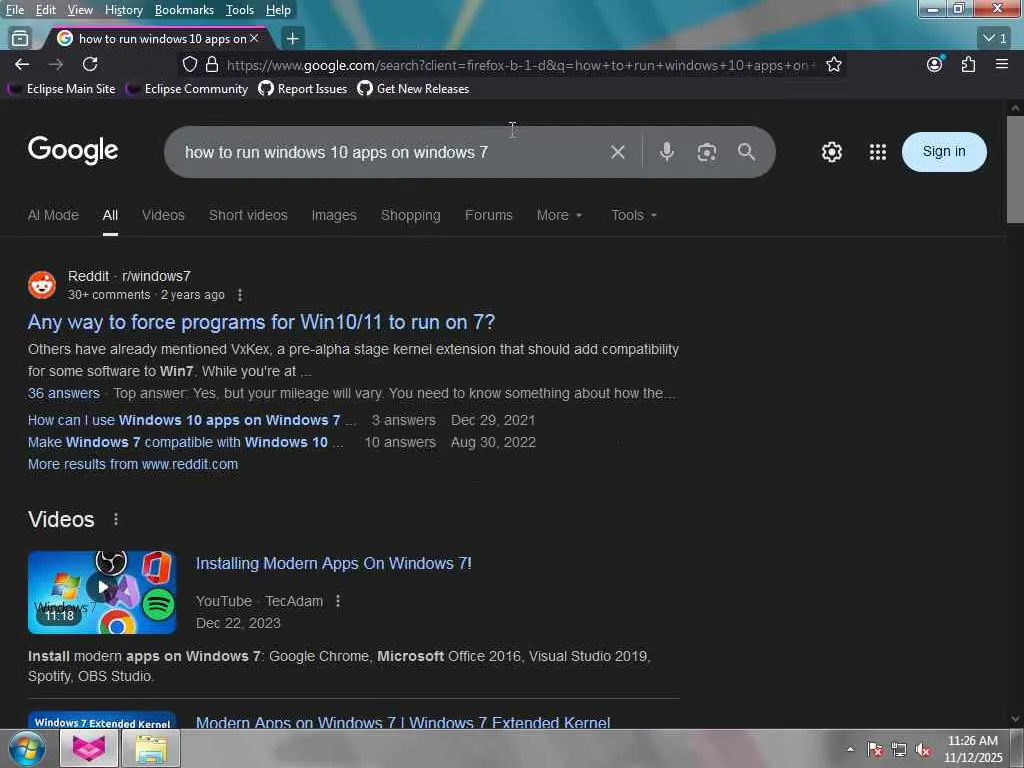
Task: Open the Videos section options menu
Action: click(116, 519)
